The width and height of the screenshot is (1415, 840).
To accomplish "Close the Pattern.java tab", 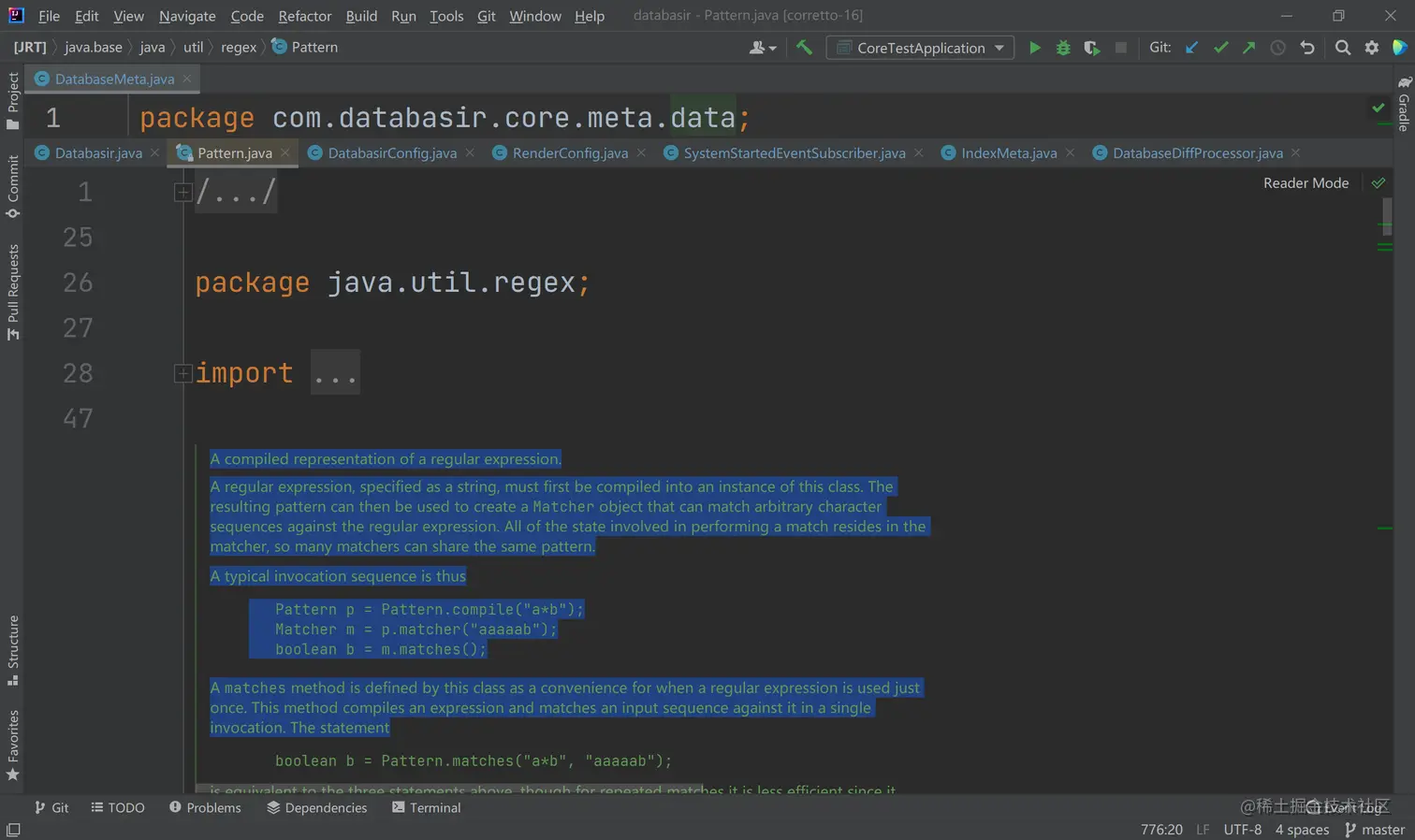I will click(x=285, y=152).
